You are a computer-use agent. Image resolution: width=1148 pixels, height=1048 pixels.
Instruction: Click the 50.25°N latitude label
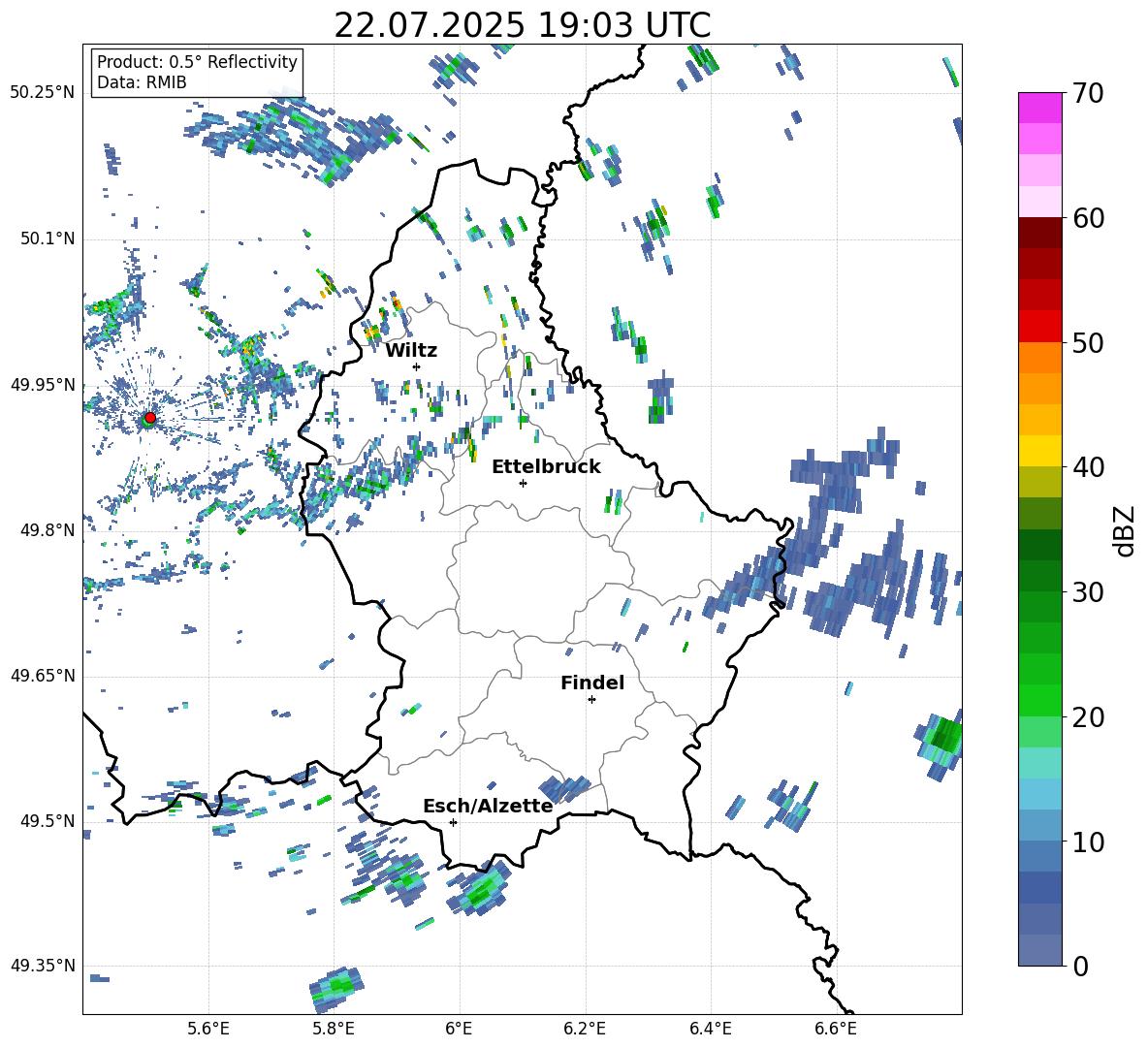click(43, 93)
